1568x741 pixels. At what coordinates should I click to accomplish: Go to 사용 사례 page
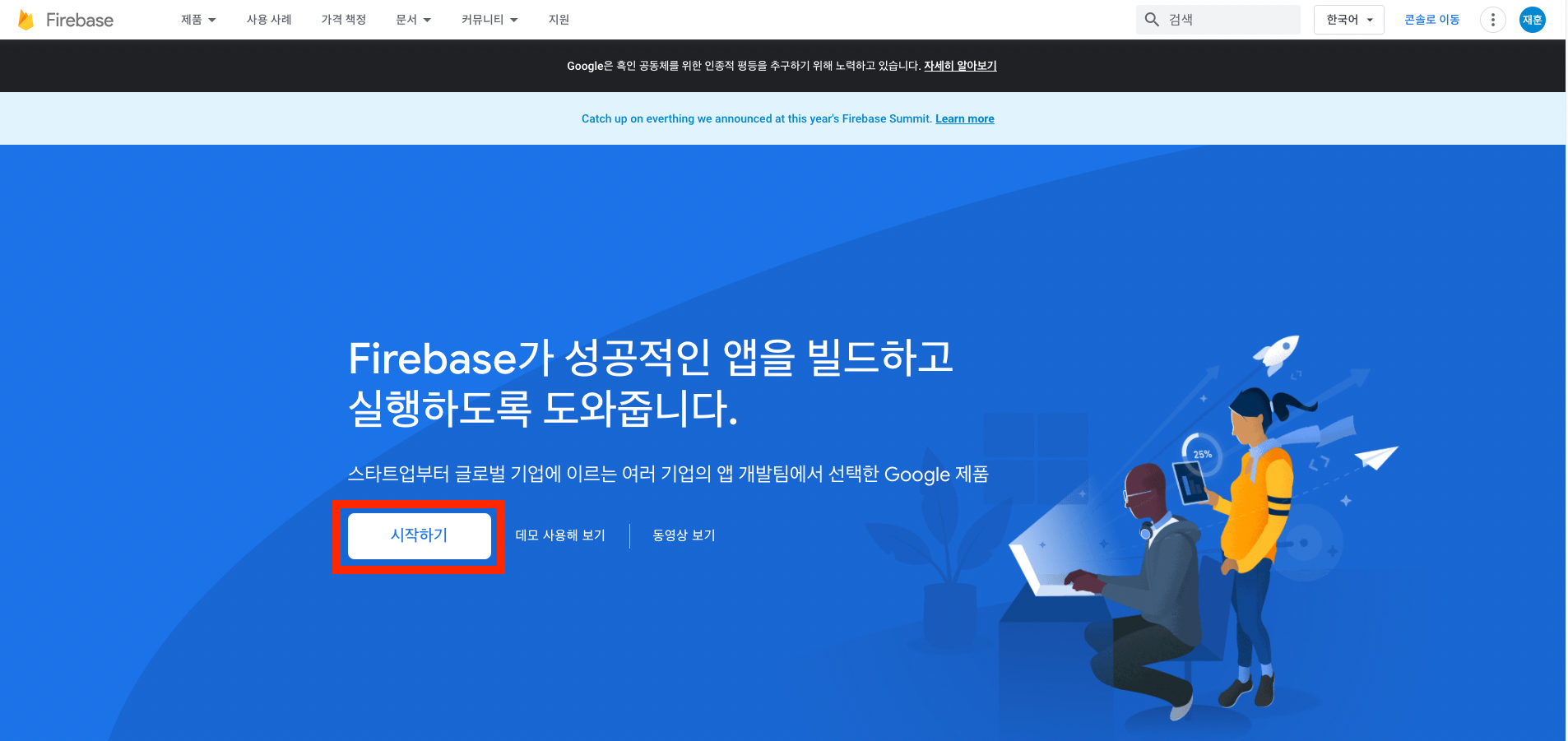click(269, 20)
